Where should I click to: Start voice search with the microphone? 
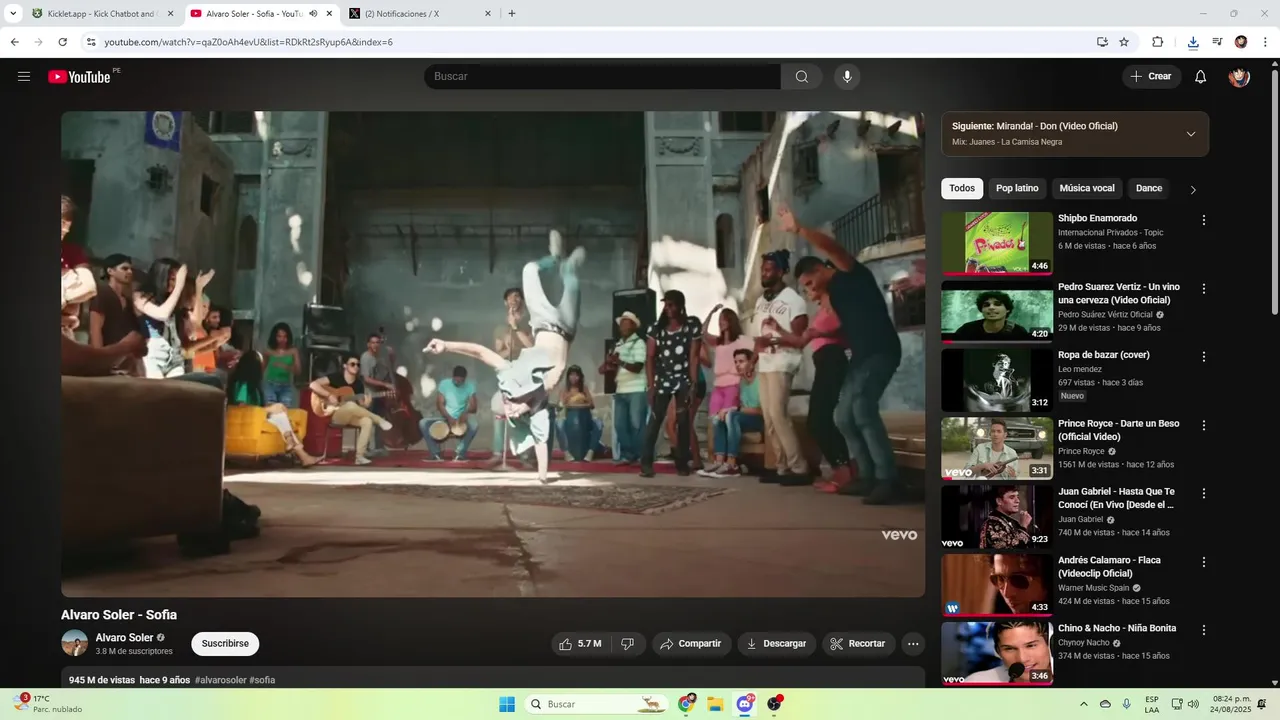tap(847, 77)
